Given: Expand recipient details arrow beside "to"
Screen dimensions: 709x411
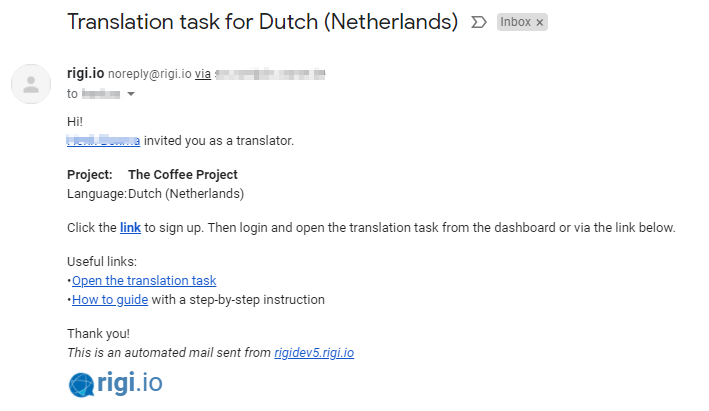Looking at the screenshot, I should 131,94.
